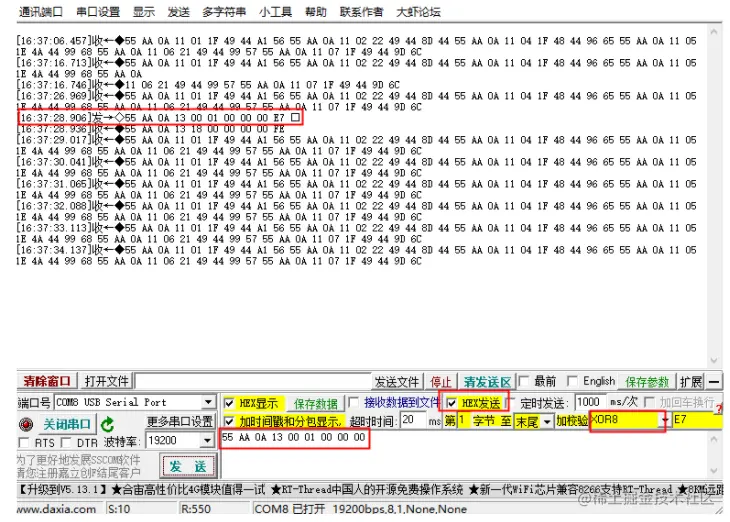
Task: Toggle 加时间戳和分包显示 checkbox
Action: click(x=229, y=421)
